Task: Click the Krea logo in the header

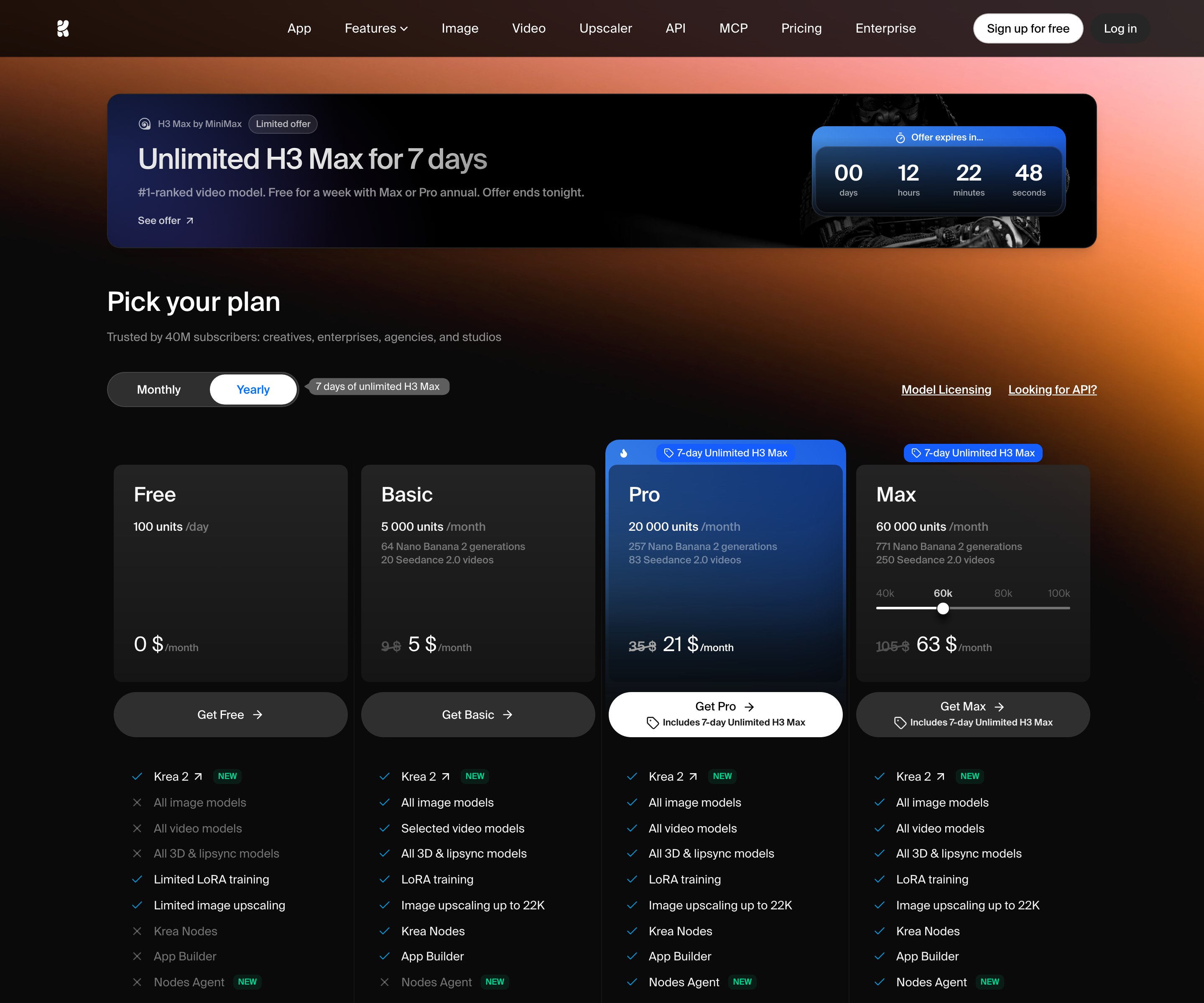Action: coord(63,28)
